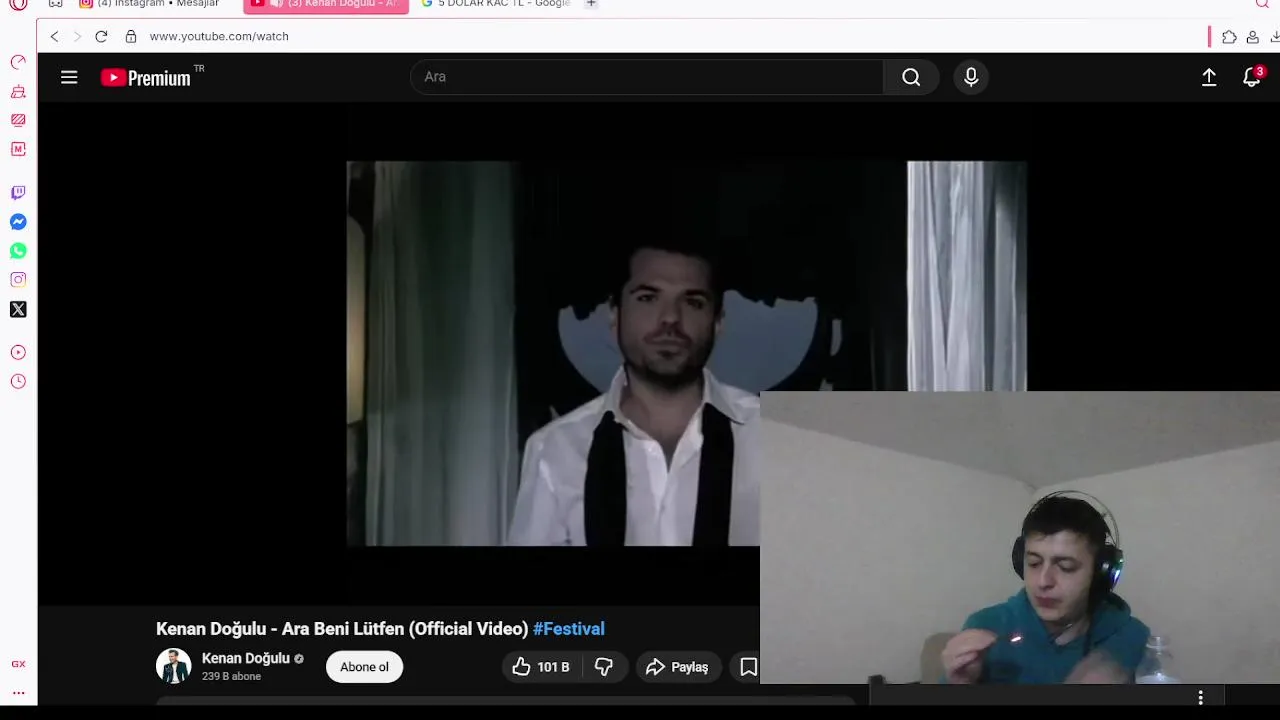Open the YouTube upload/create icon
This screenshot has height=720, width=1280.
[1209, 77]
